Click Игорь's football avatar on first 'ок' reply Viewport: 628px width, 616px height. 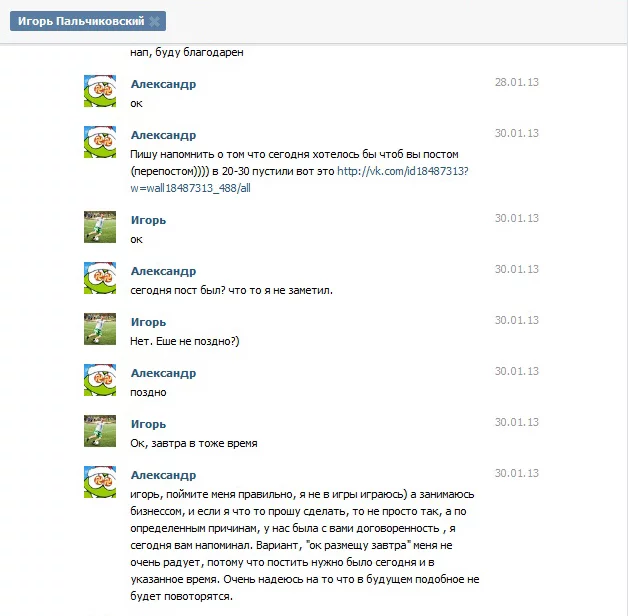(100, 227)
